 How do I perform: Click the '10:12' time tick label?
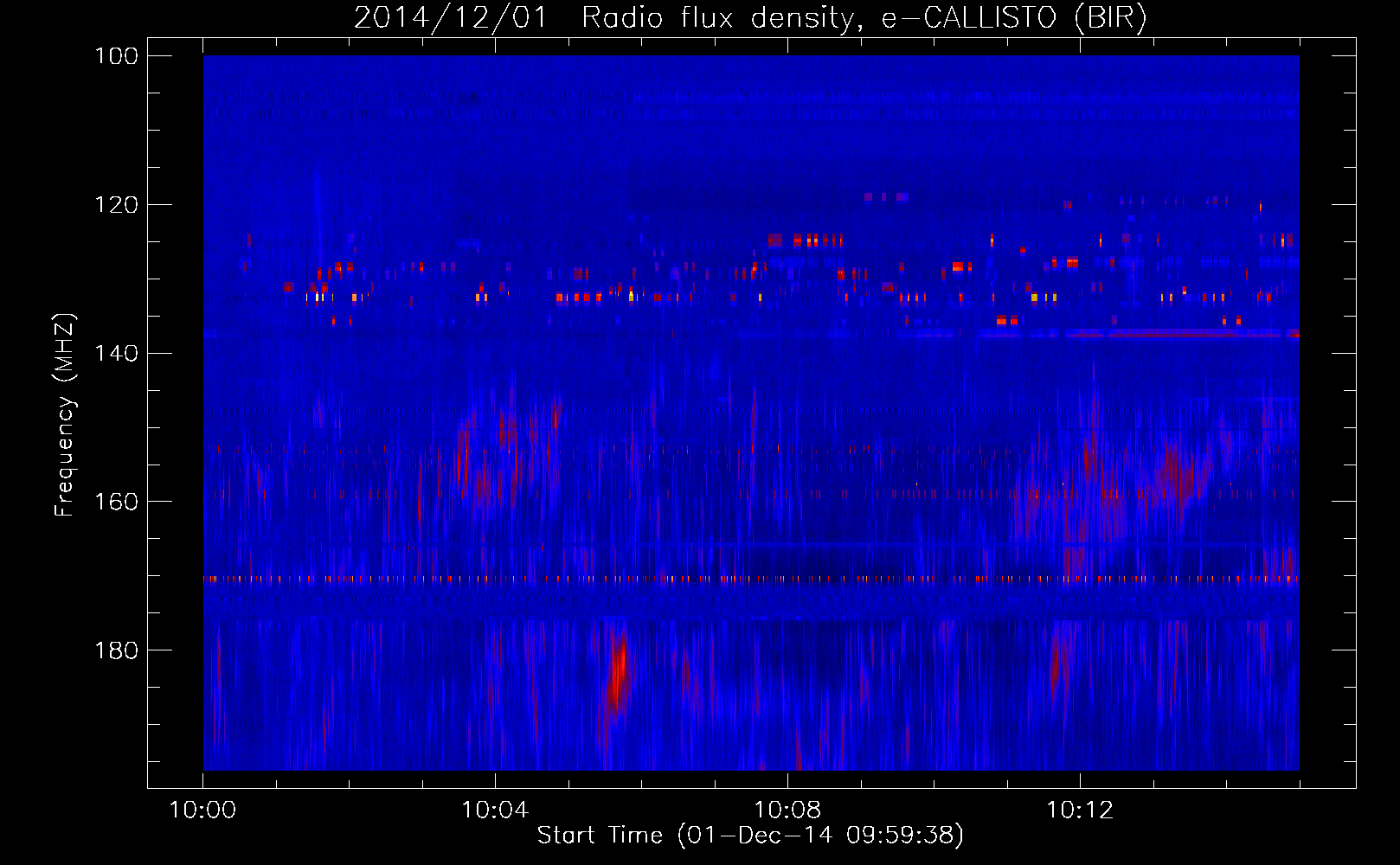(x=1080, y=810)
